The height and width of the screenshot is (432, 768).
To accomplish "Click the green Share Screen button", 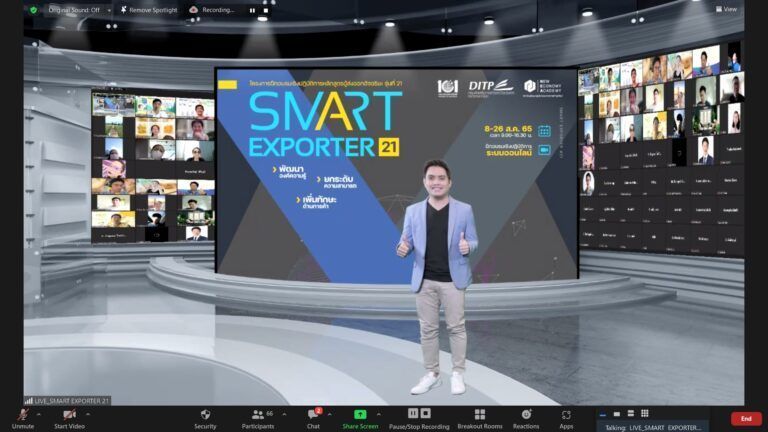I will coord(360,419).
